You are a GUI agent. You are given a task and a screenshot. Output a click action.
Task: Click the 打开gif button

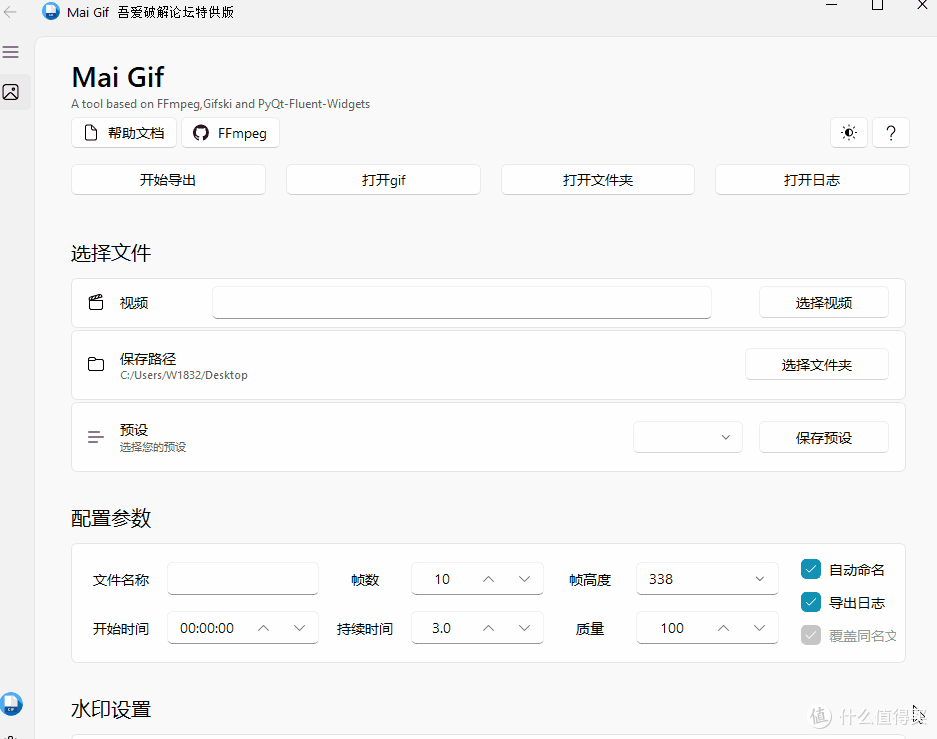383,180
